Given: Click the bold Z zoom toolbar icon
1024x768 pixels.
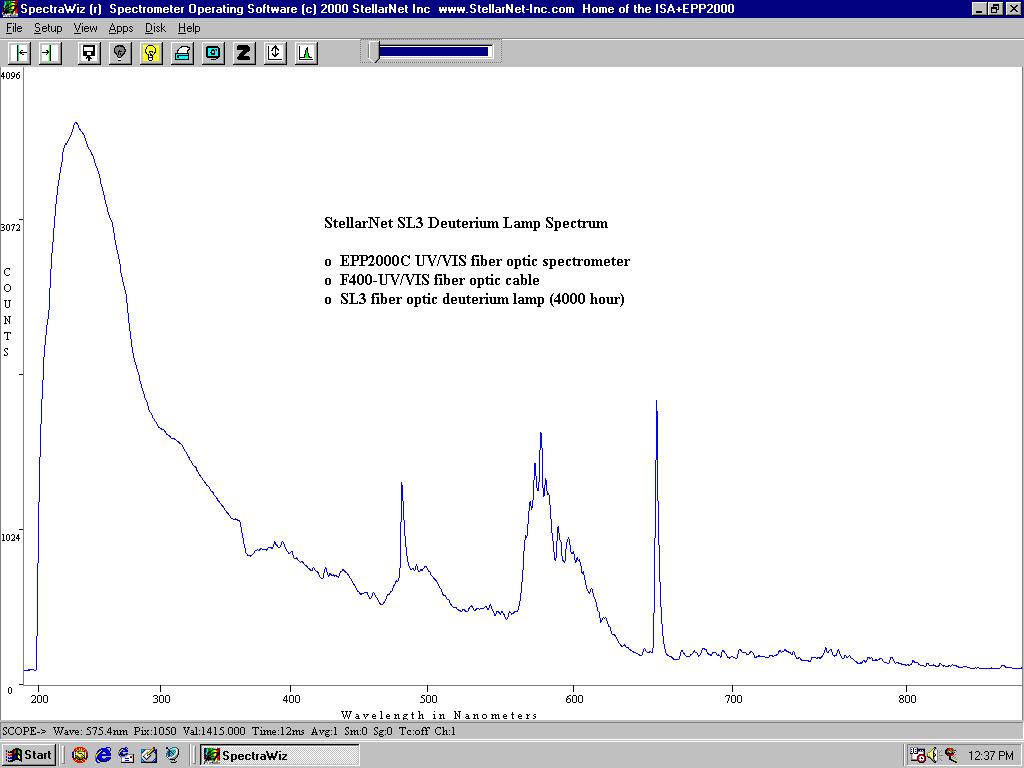Looking at the screenshot, I should click(244, 53).
